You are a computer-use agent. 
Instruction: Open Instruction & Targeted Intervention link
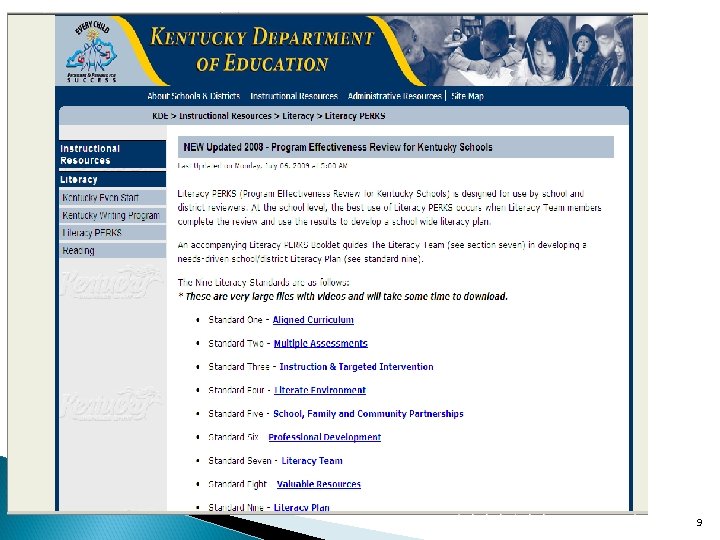356,367
